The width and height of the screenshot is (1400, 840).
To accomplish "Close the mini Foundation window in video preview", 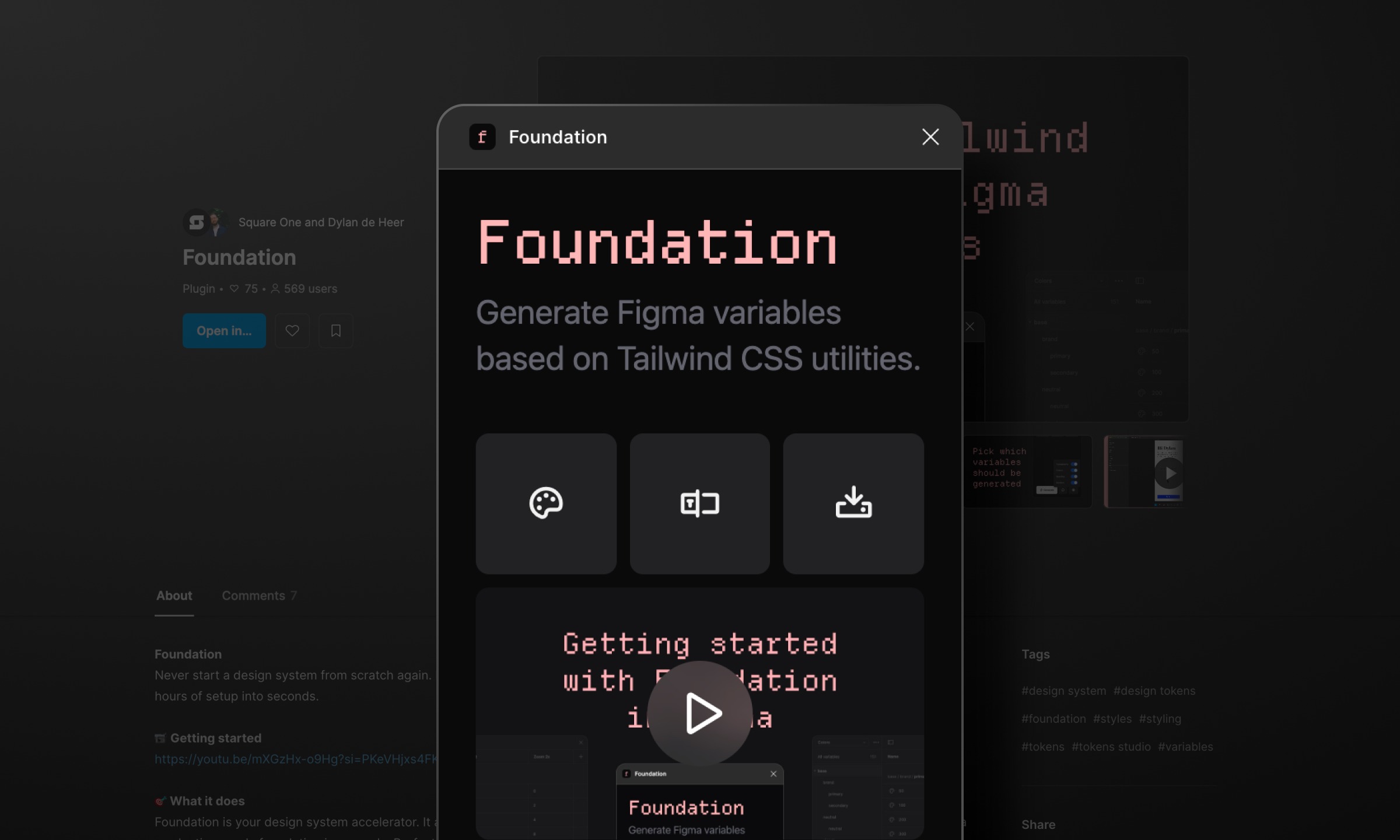I will (773, 773).
